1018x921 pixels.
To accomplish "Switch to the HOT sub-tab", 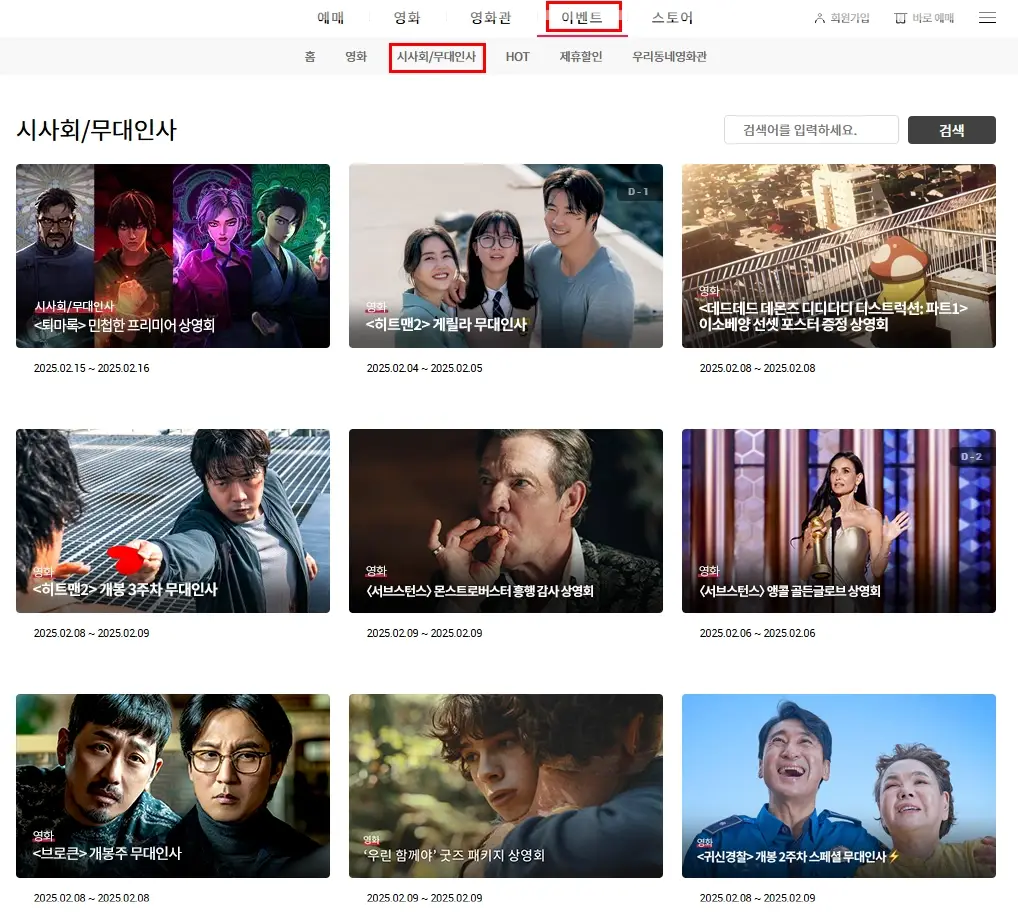I will click(517, 56).
